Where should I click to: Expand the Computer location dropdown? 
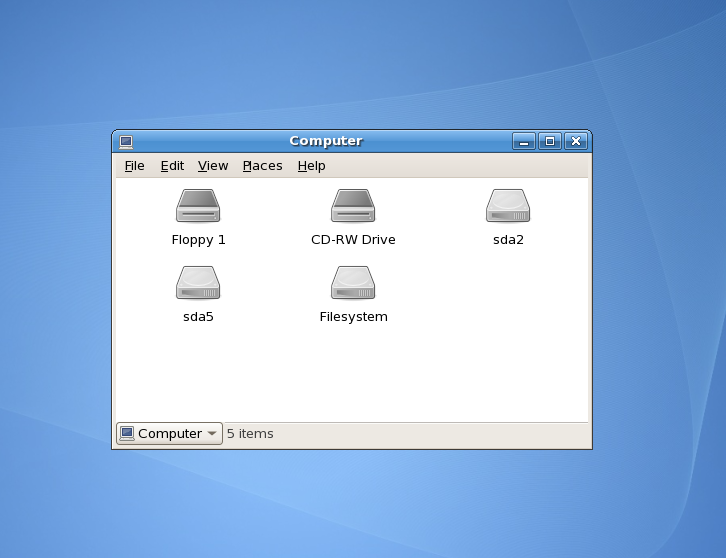[169, 433]
